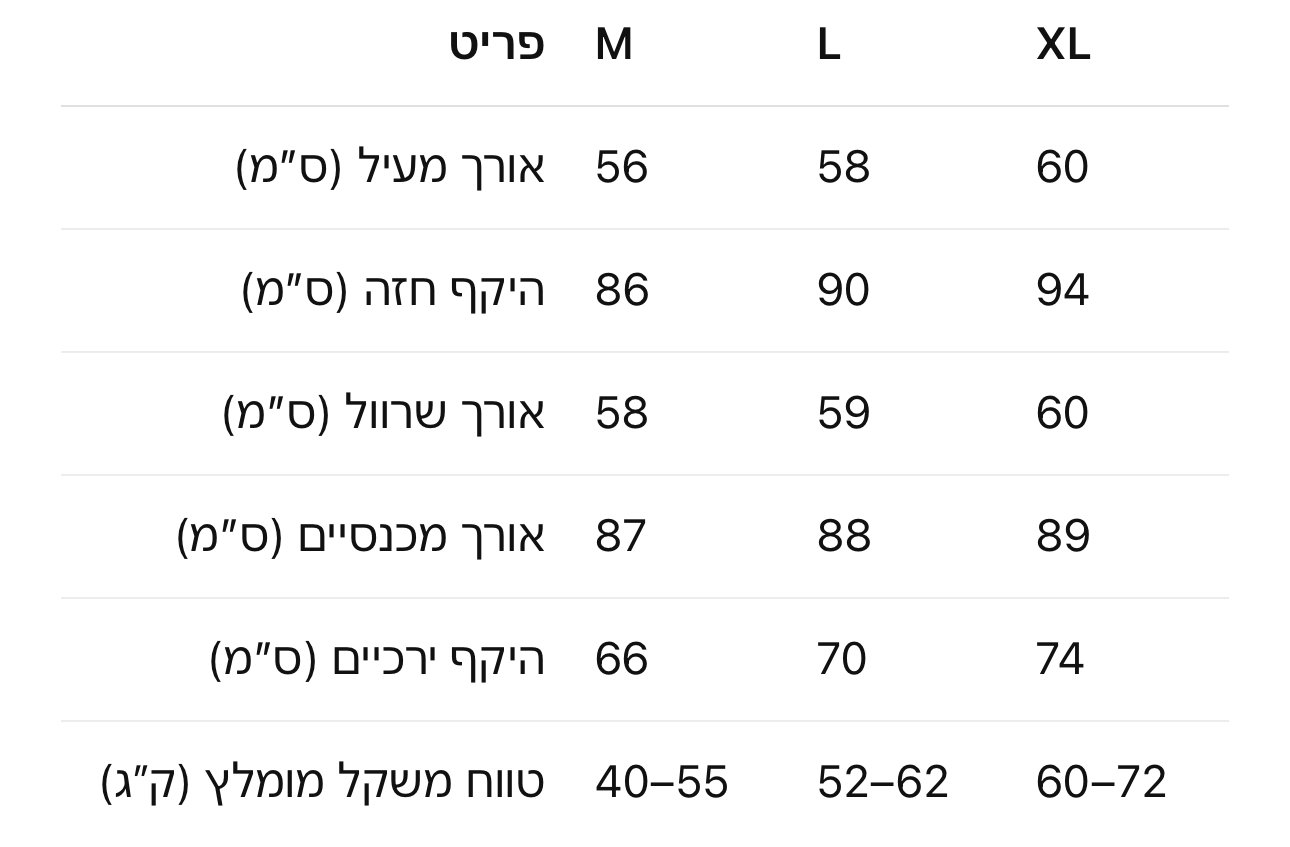Viewport: 1290px width, 847px height.
Task: Select the 52–62 weight range for L
Action: tap(882, 782)
